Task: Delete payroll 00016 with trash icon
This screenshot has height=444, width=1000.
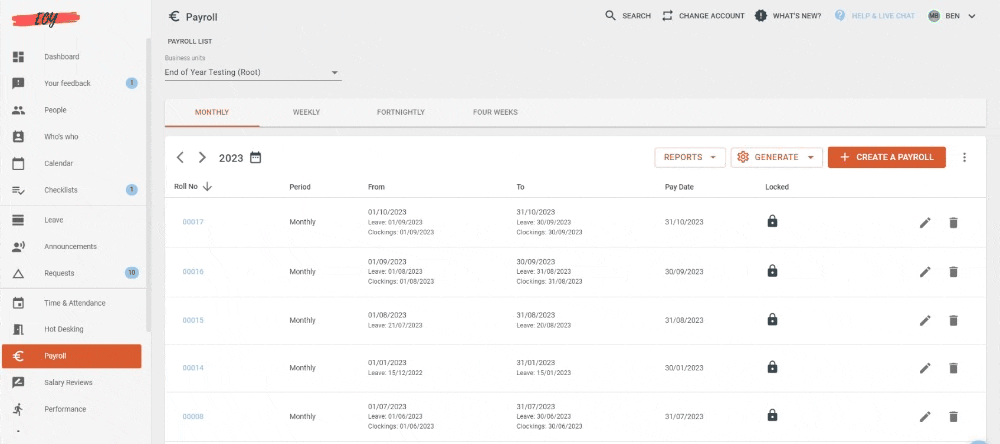Action: [953, 272]
